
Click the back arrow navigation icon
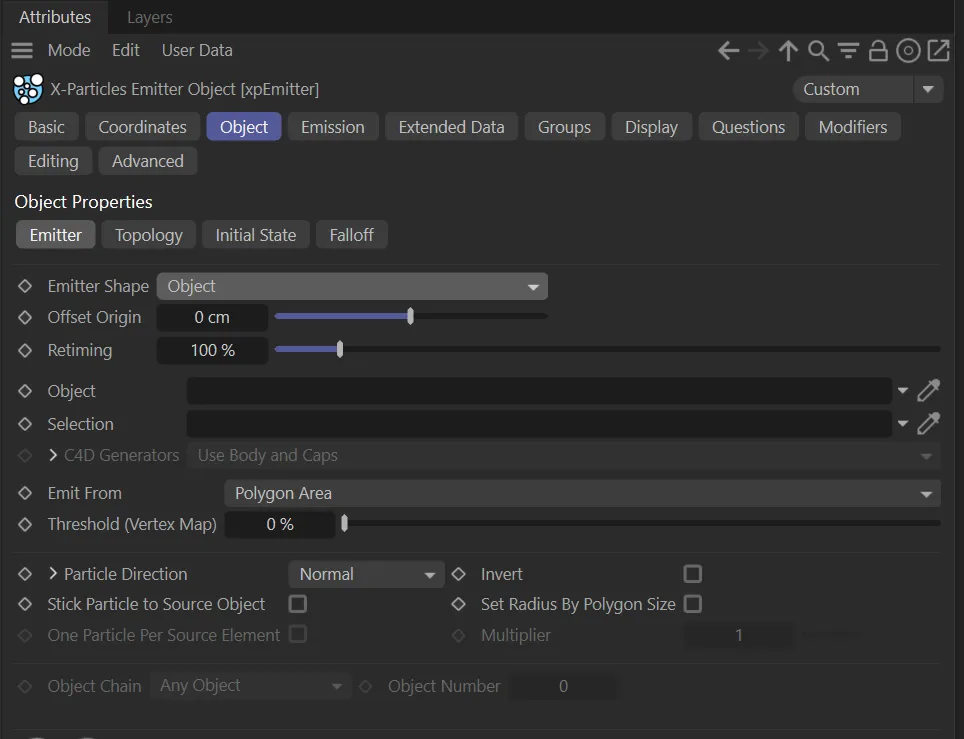point(729,51)
